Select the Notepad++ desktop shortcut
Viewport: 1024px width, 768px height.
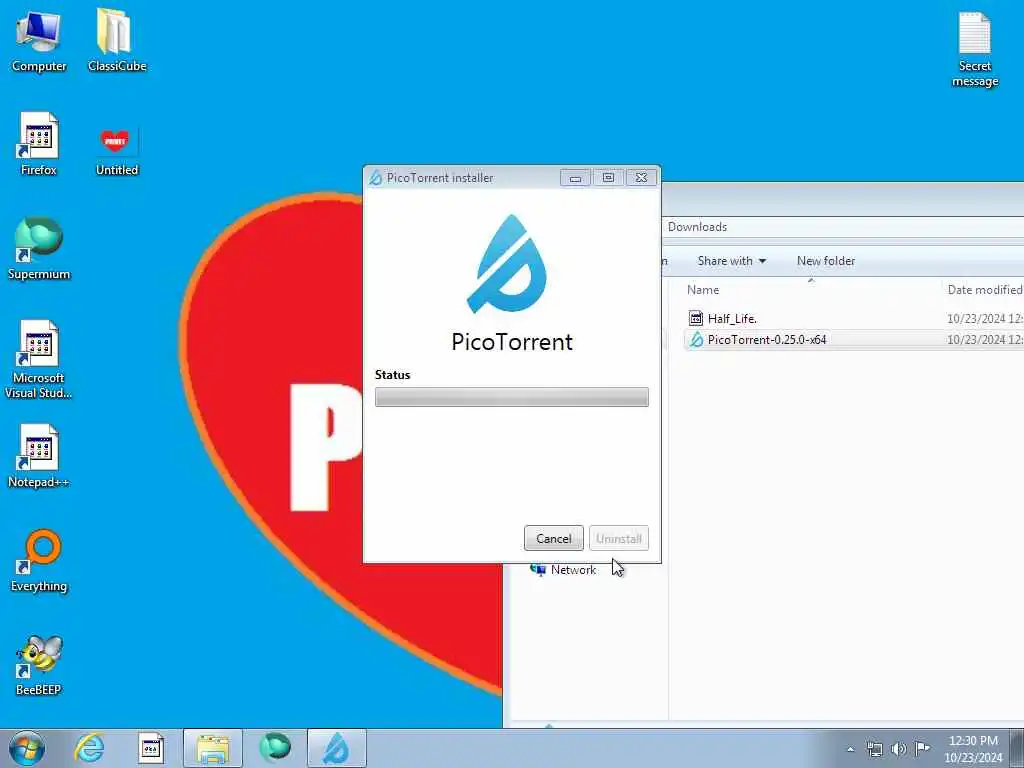point(39,456)
